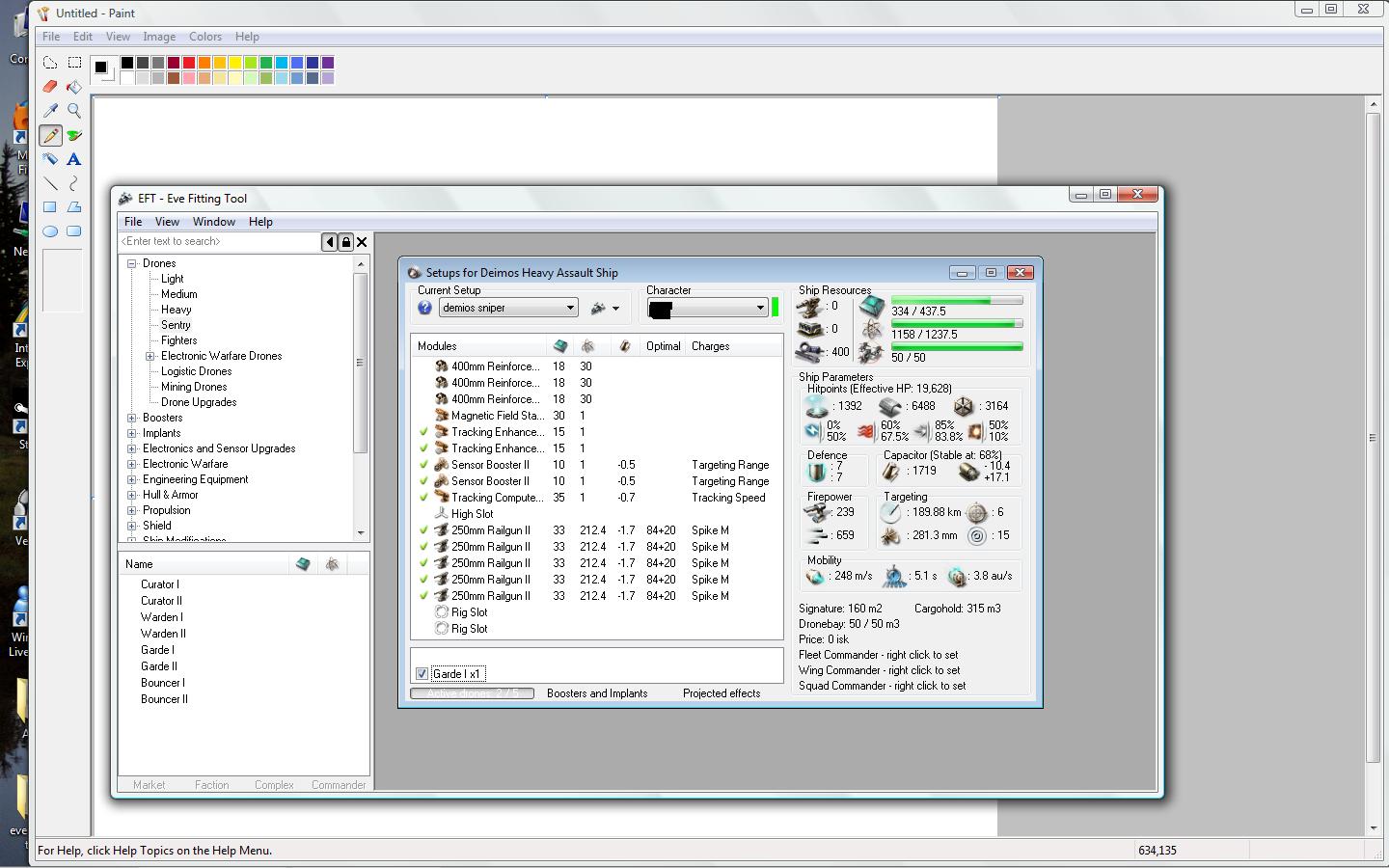Select the Free-Form Select tool in Paint
1389x868 pixels.
pyautogui.click(x=50, y=63)
